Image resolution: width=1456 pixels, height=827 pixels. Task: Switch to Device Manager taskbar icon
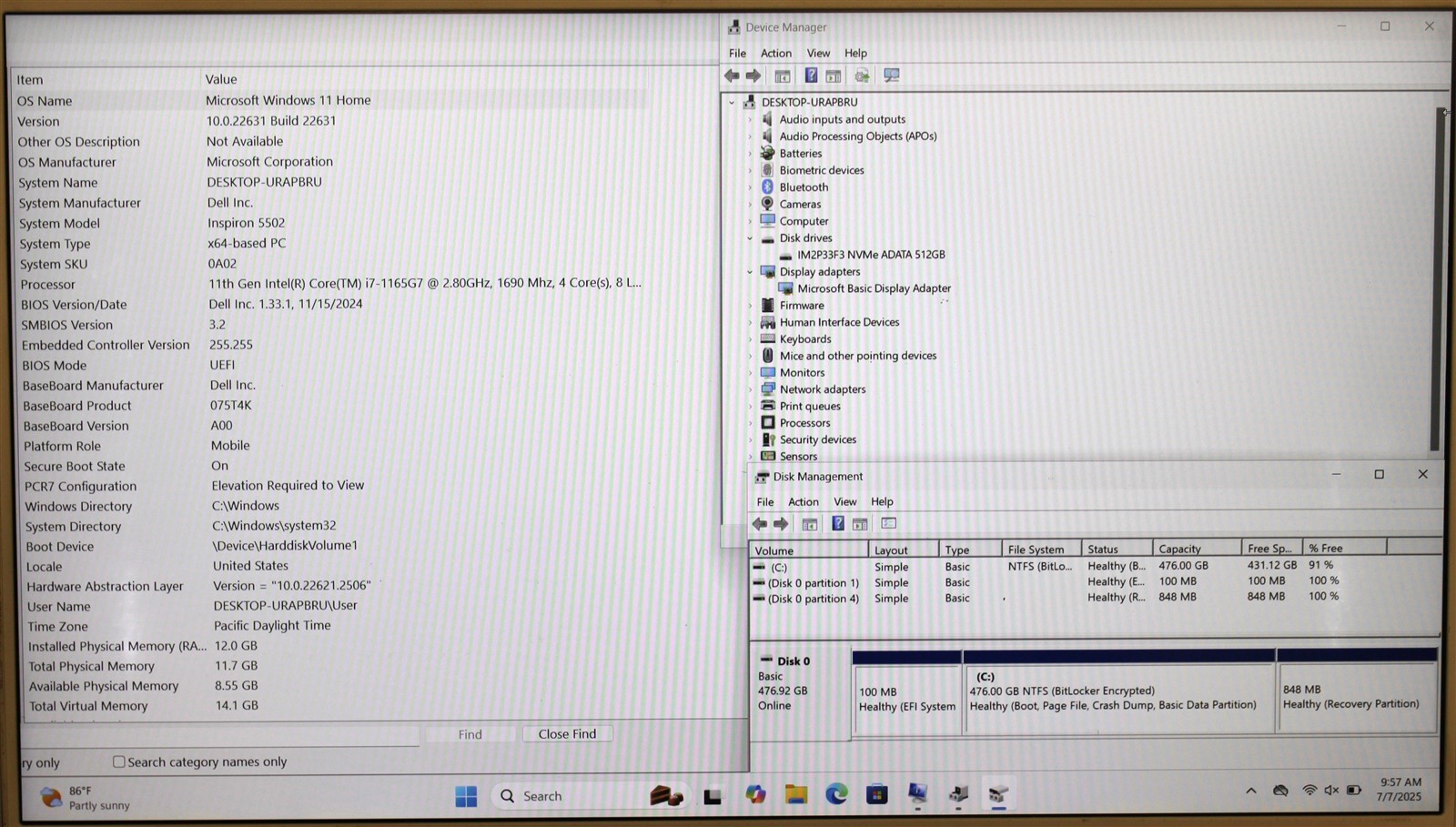click(958, 794)
